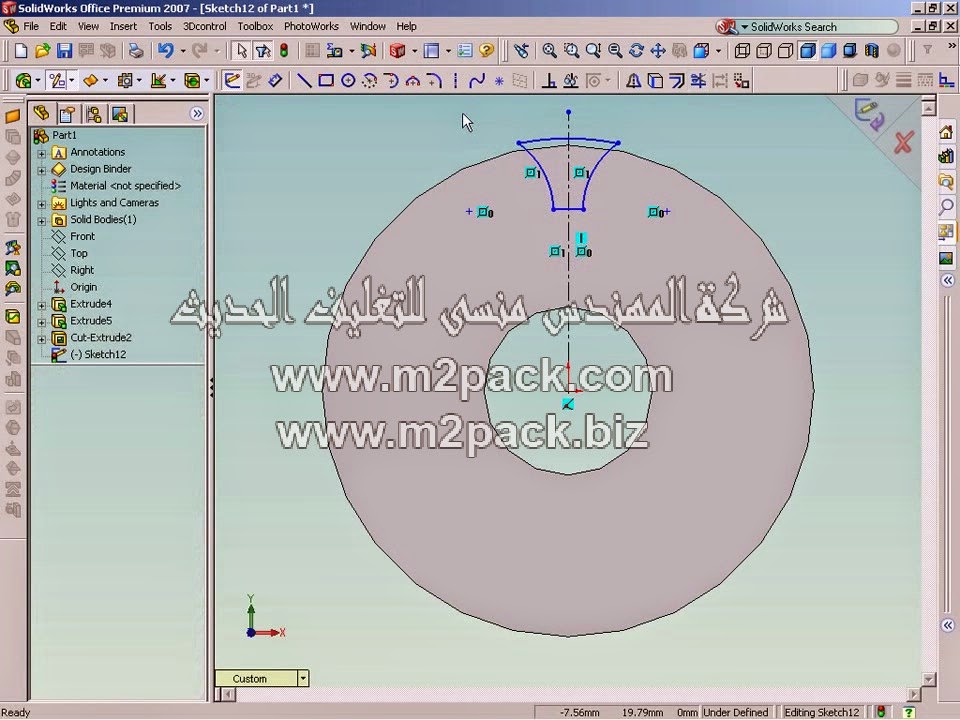Save the current part
Screen dimensions: 960x720
tap(64, 51)
